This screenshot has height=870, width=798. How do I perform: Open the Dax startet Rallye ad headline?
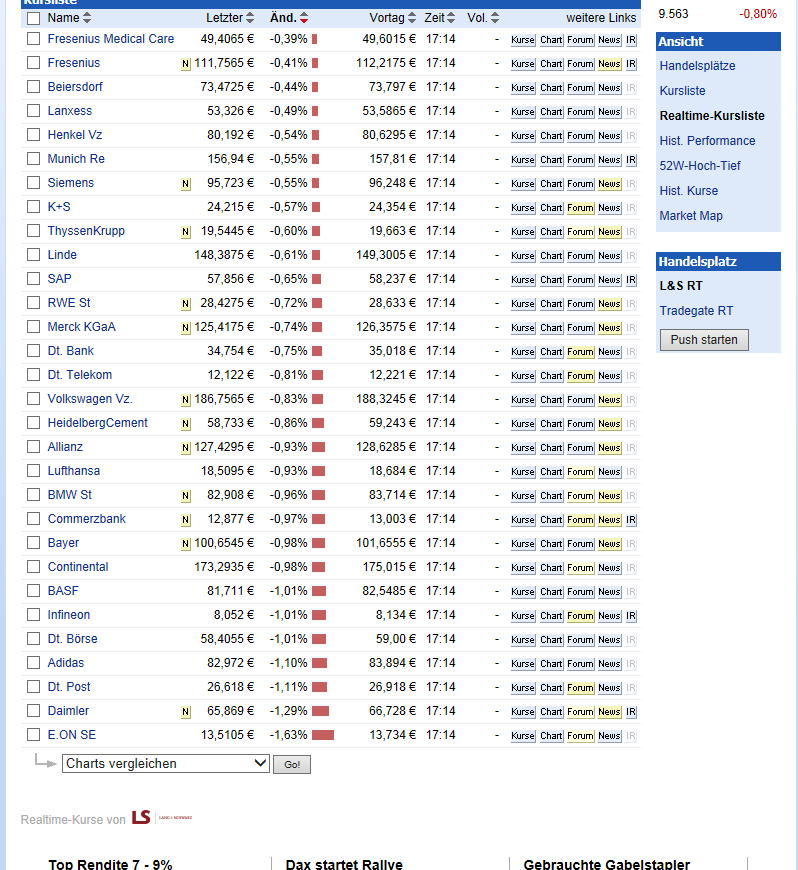344,864
